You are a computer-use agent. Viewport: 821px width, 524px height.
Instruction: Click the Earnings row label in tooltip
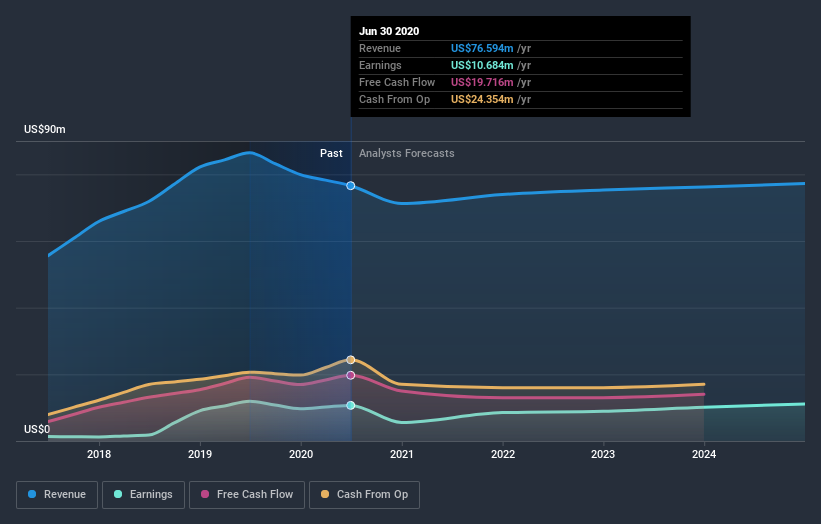coord(380,65)
